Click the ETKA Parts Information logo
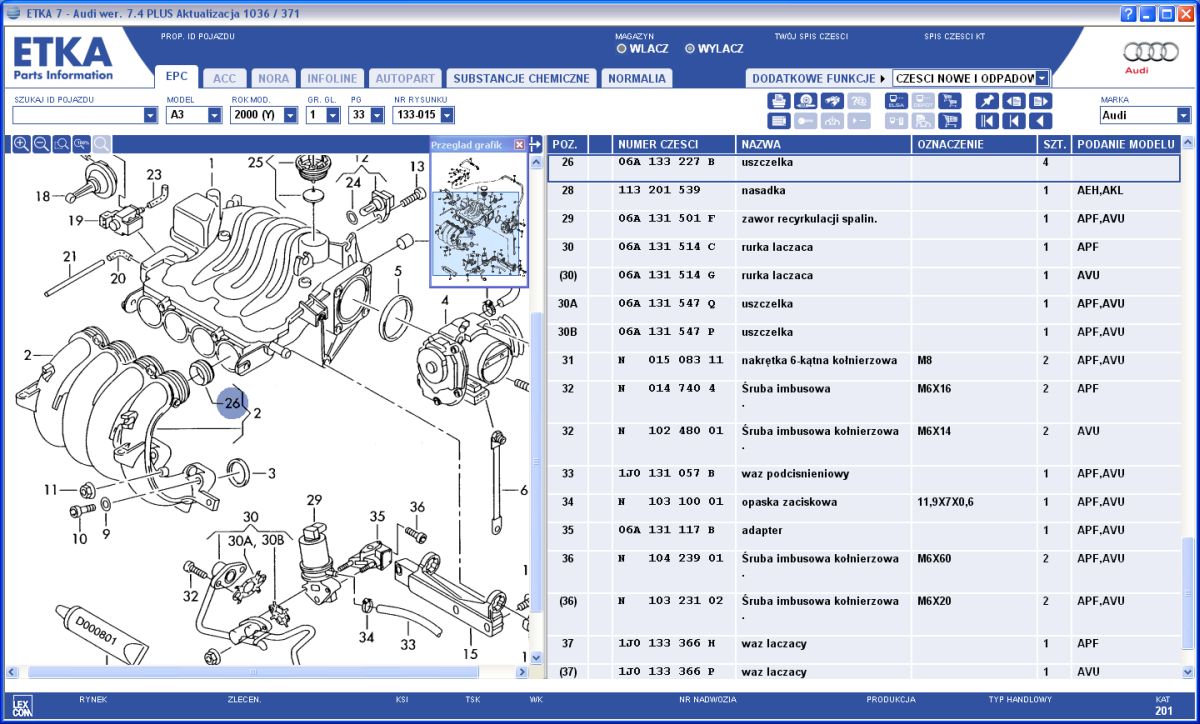This screenshot has width=1200, height=724. click(62, 59)
